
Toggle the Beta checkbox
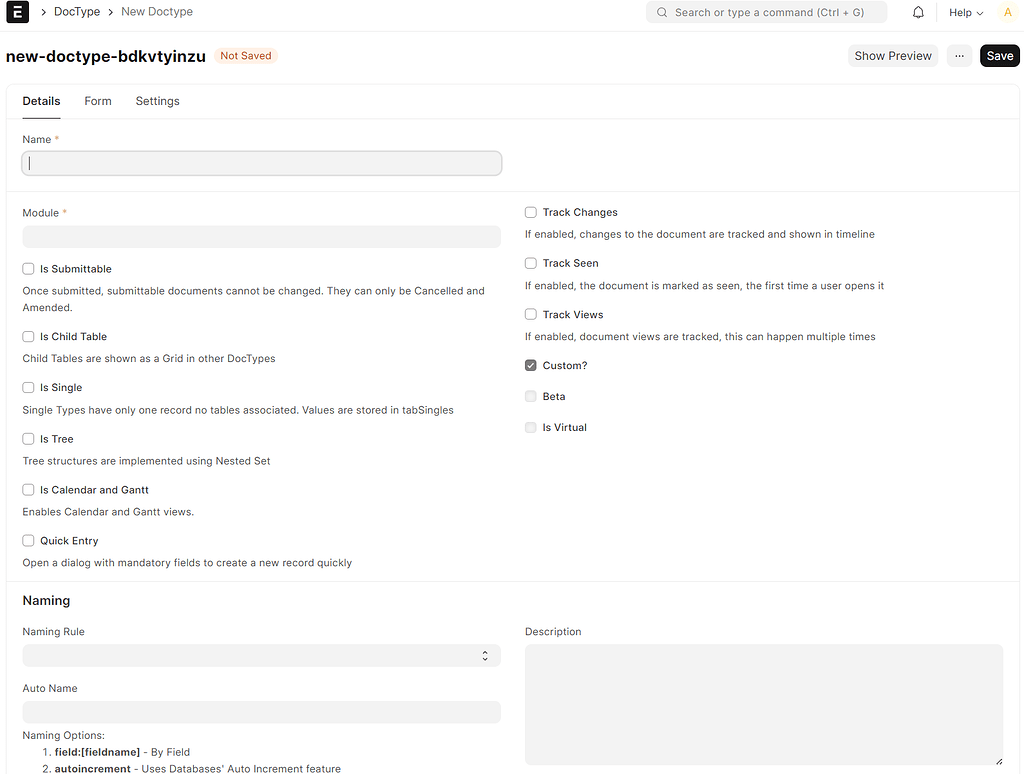(531, 396)
